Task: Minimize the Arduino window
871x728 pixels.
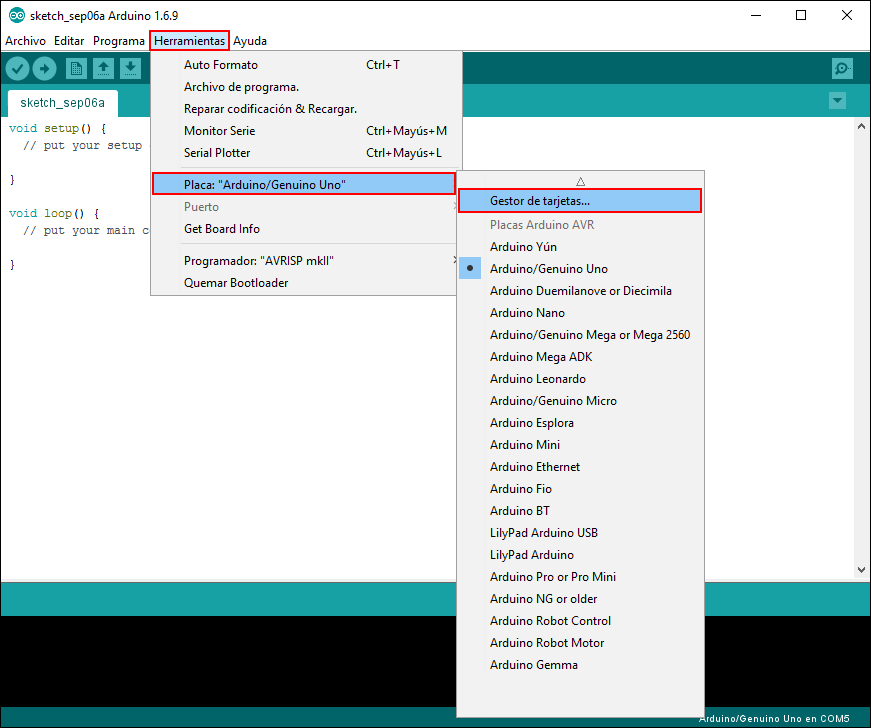Action: click(756, 16)
